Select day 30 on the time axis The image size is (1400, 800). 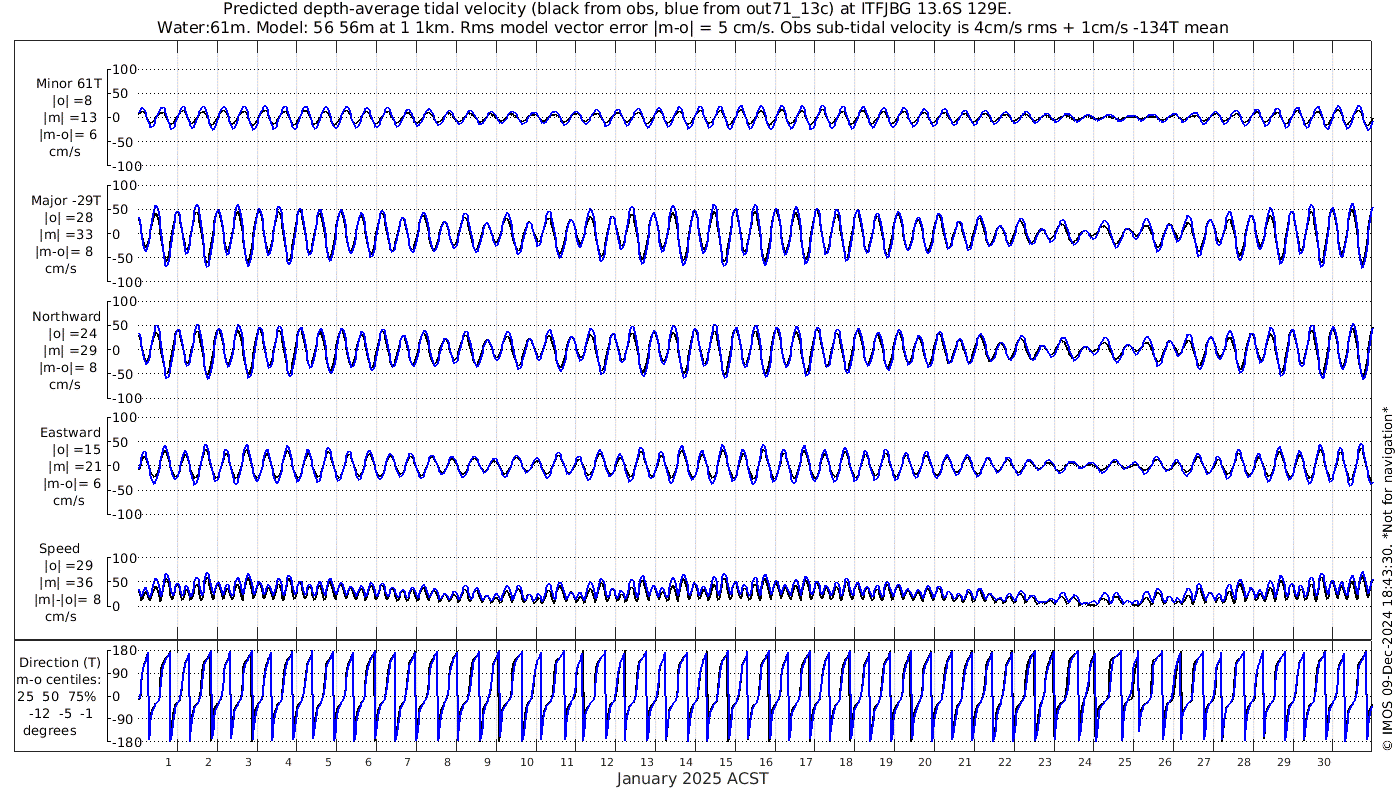pos(1323,762)
